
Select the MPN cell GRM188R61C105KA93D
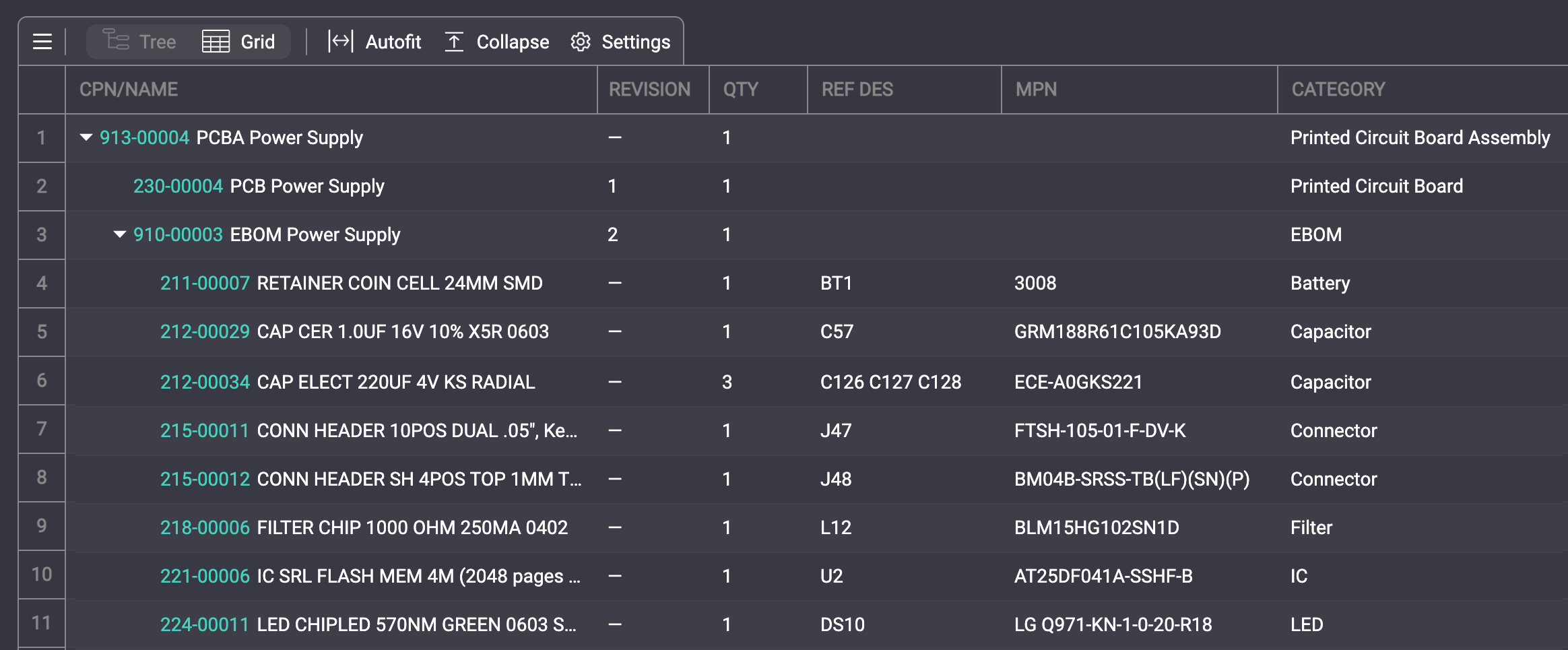point(1117,331)
